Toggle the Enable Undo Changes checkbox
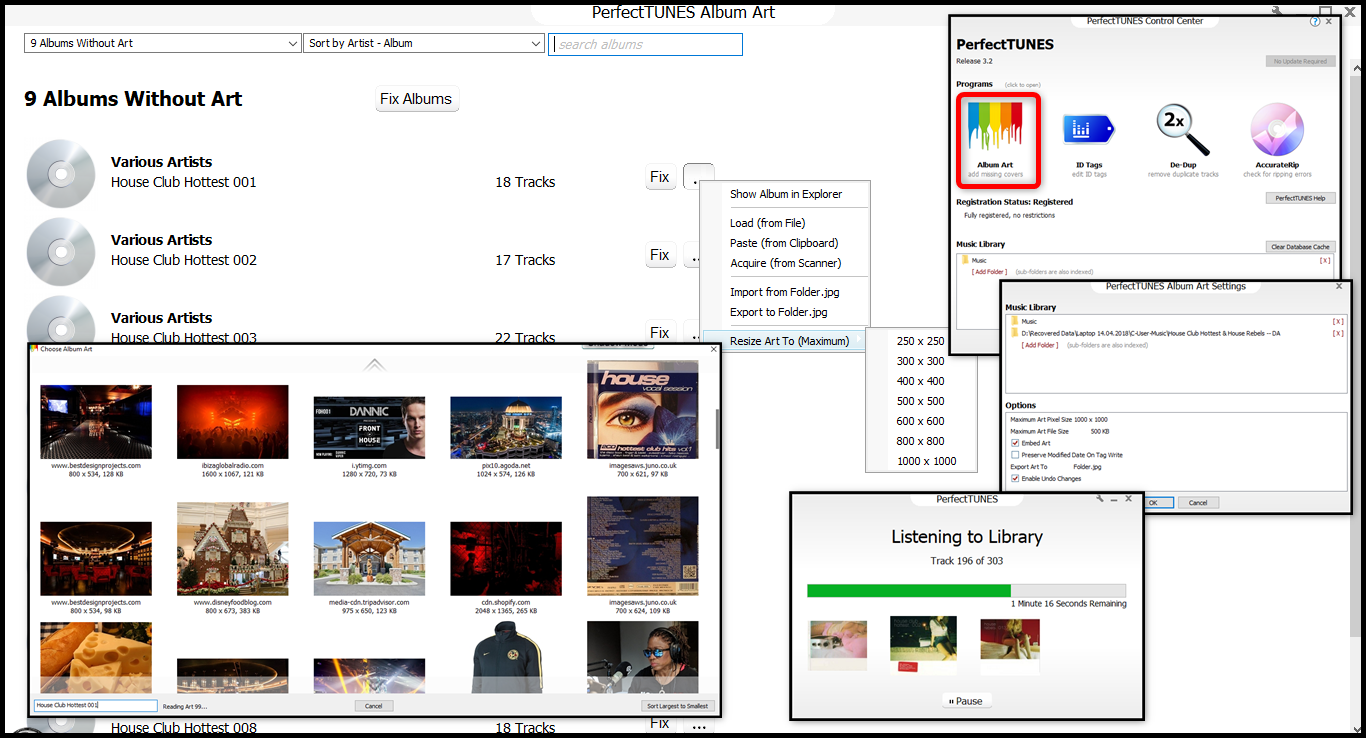Image resolution: width=1366 pixels, height=738 pixels. tap(1016, 479)
